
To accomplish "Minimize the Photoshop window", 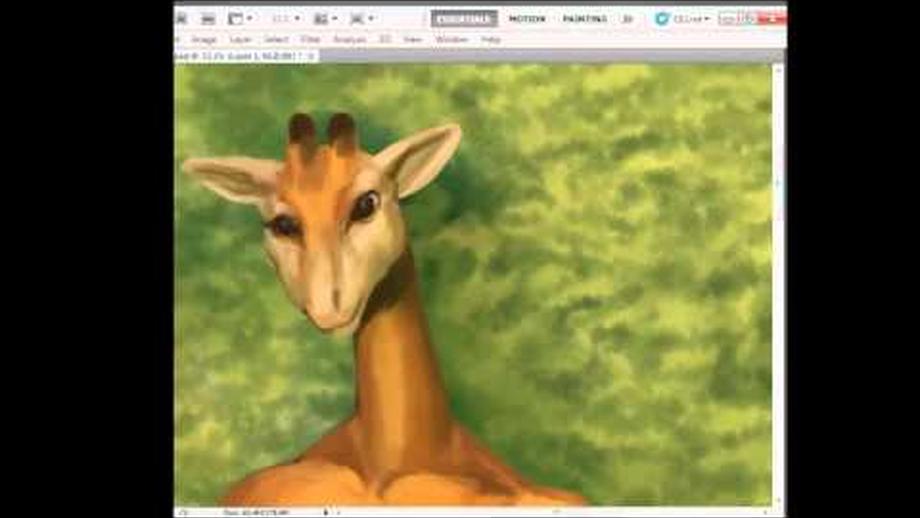I will tap(728, 18).
